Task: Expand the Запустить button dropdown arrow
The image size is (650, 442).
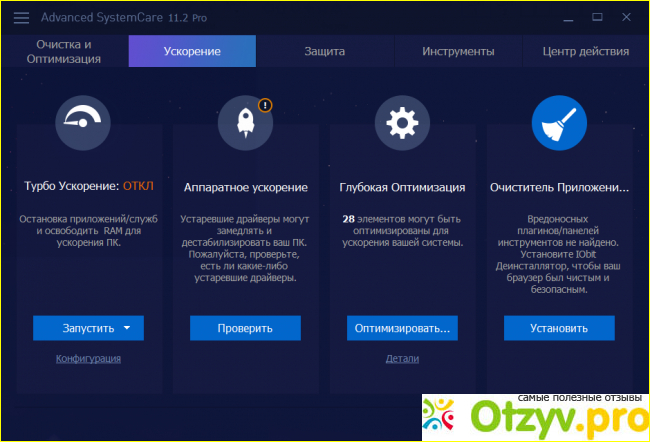Action: tap(127, 328)
